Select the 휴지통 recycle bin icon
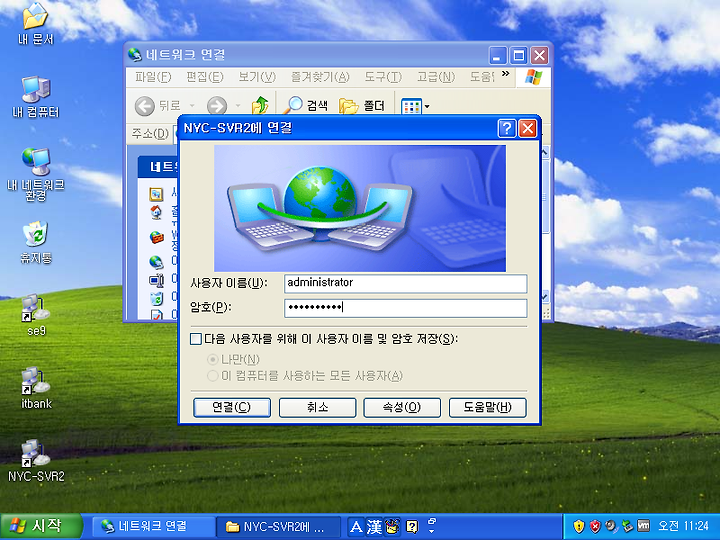Viewport: 720px width, 540px height. point(36,242)
